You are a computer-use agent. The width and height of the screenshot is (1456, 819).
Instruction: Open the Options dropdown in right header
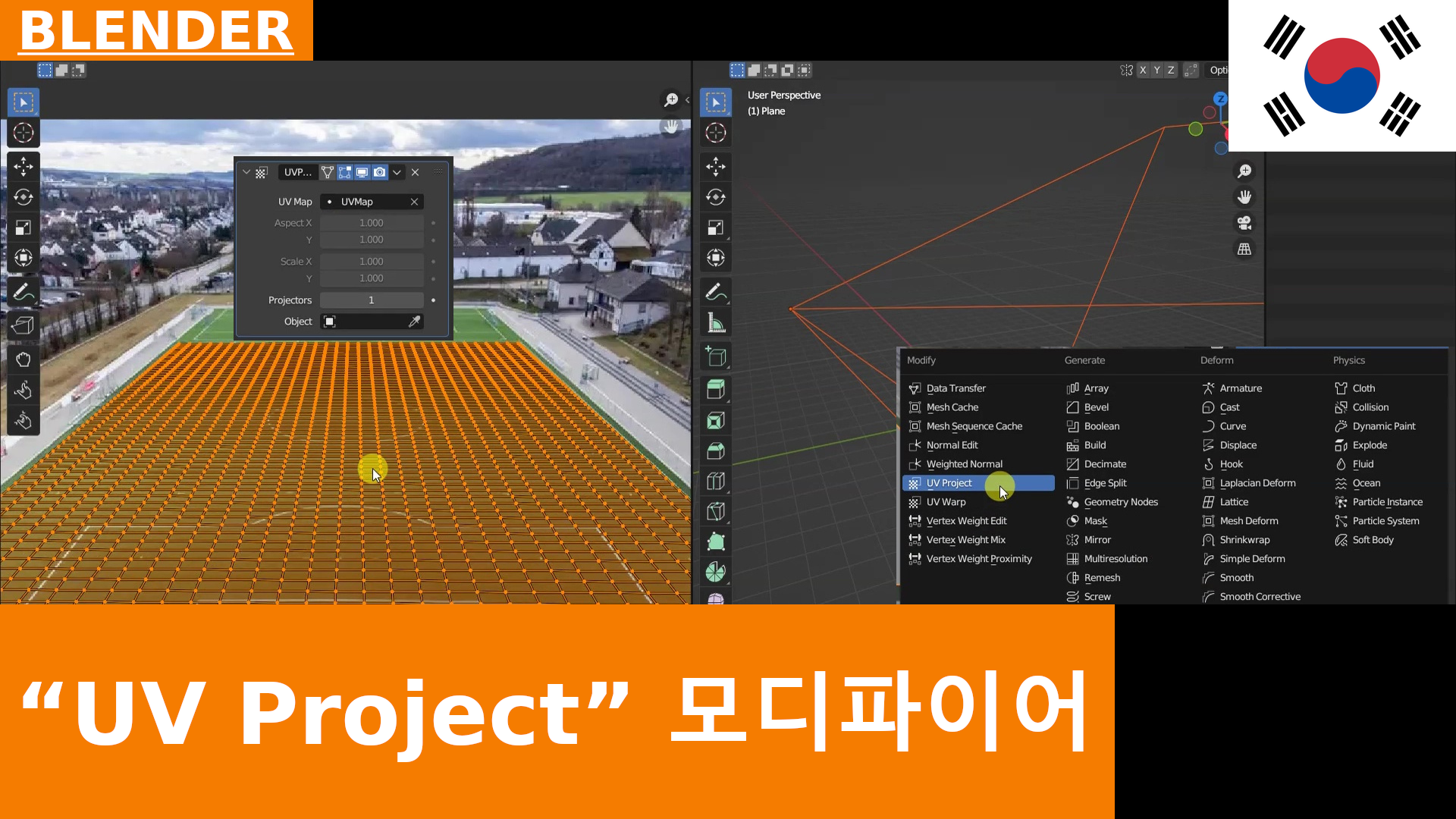pos(1218,70)
